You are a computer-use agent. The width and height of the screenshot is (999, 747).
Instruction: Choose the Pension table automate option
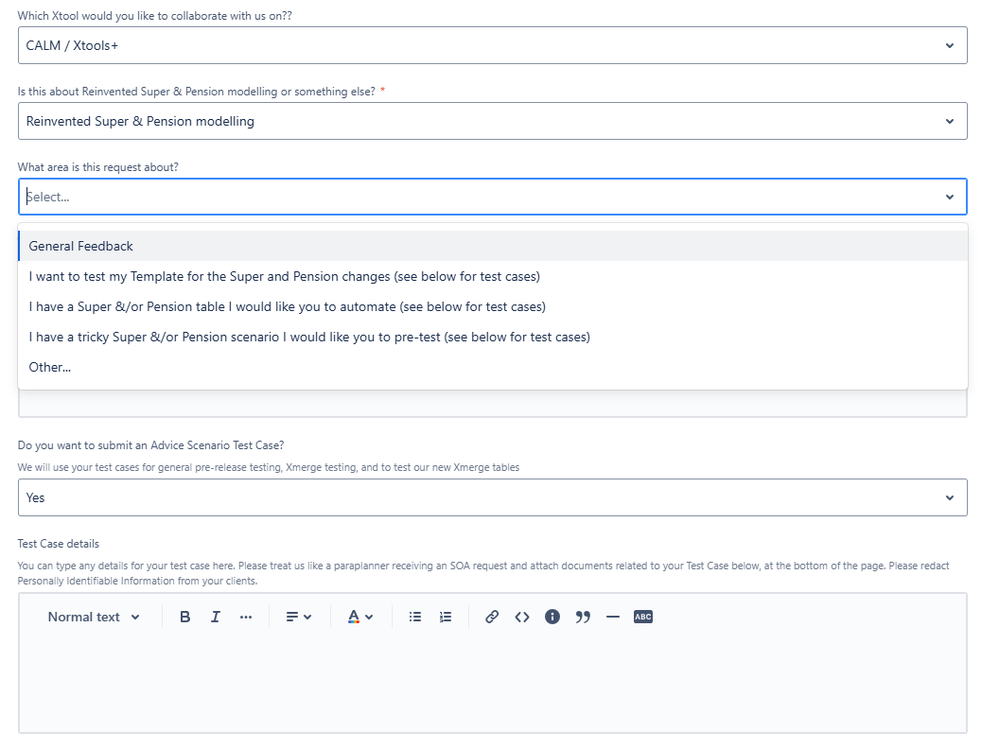pos(492,307)
